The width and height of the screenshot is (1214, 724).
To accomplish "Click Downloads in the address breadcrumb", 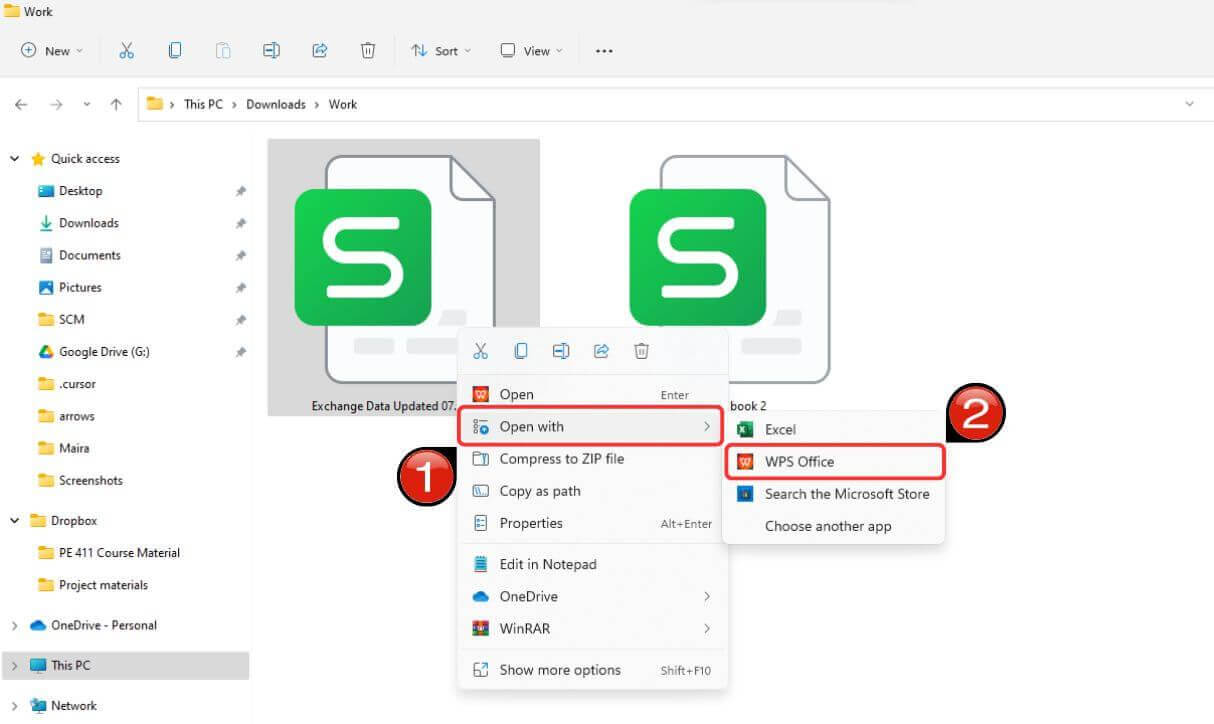I will pyautogui.click(x=276, y=104).
